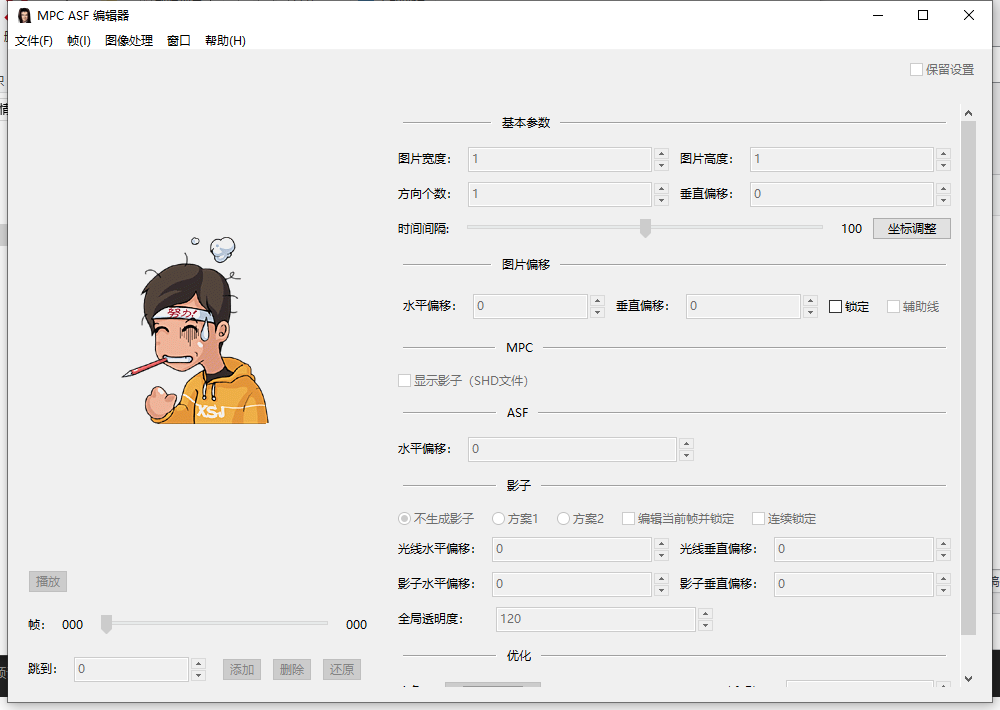Increase 全局透明度 with up arrow
The height and width of the screenshot is (710, 1000).
point(705,613)
